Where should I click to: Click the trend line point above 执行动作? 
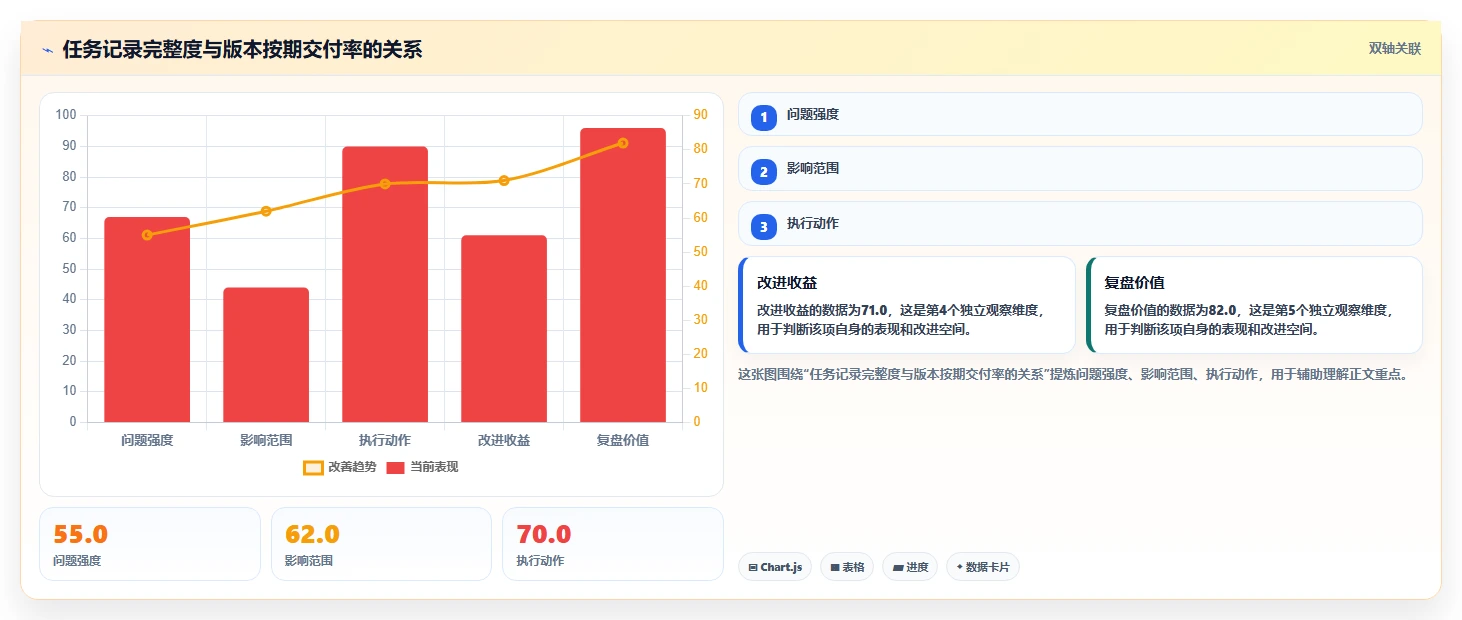(385, 184)
